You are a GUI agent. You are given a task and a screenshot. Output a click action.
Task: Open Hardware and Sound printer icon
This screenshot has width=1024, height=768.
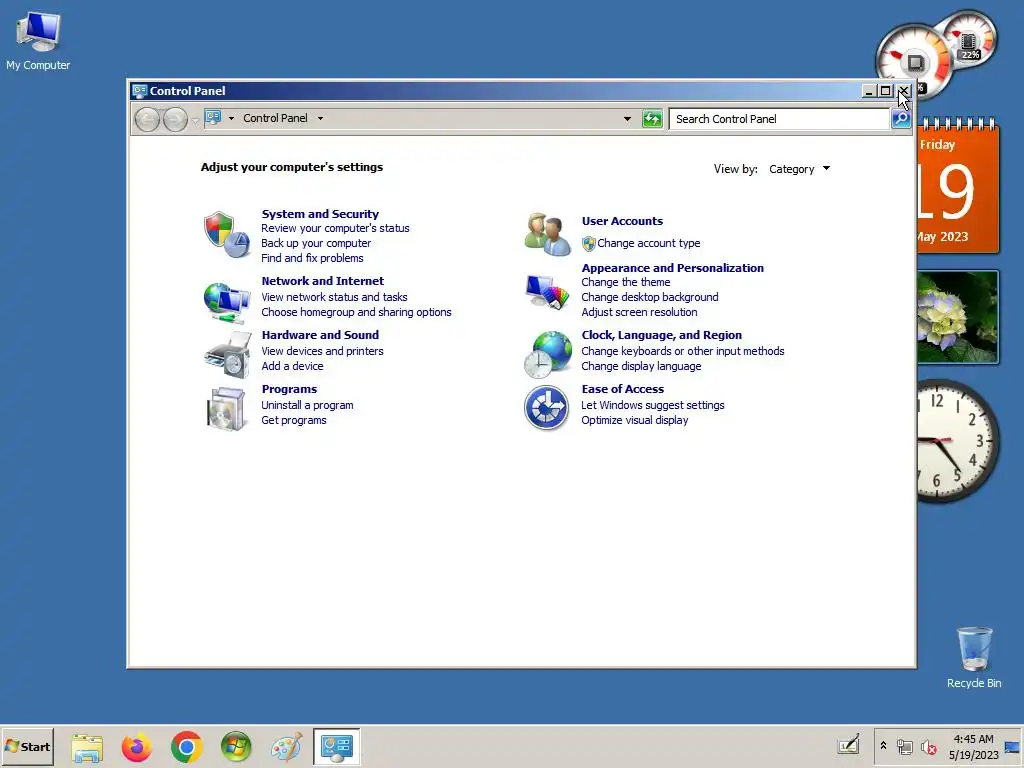tap(228, 355)
